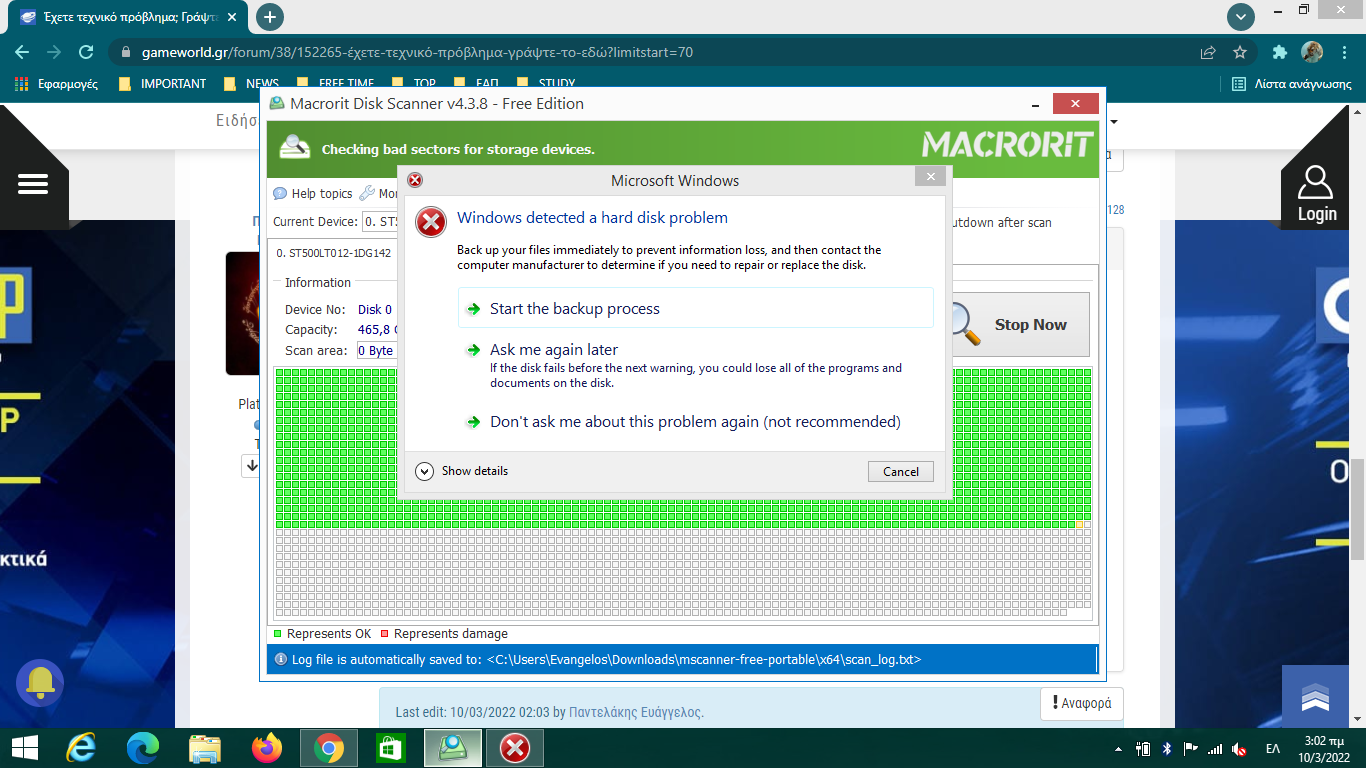Click the scroll-to-top chevron button

pos(1315,697)
